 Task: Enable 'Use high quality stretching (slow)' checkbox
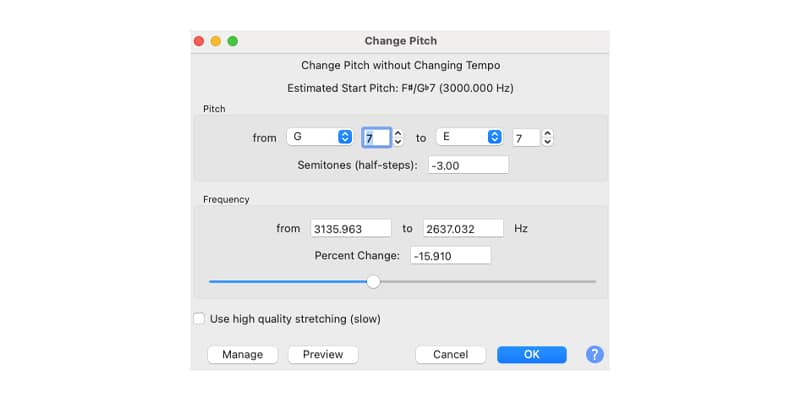click(199, 319)
